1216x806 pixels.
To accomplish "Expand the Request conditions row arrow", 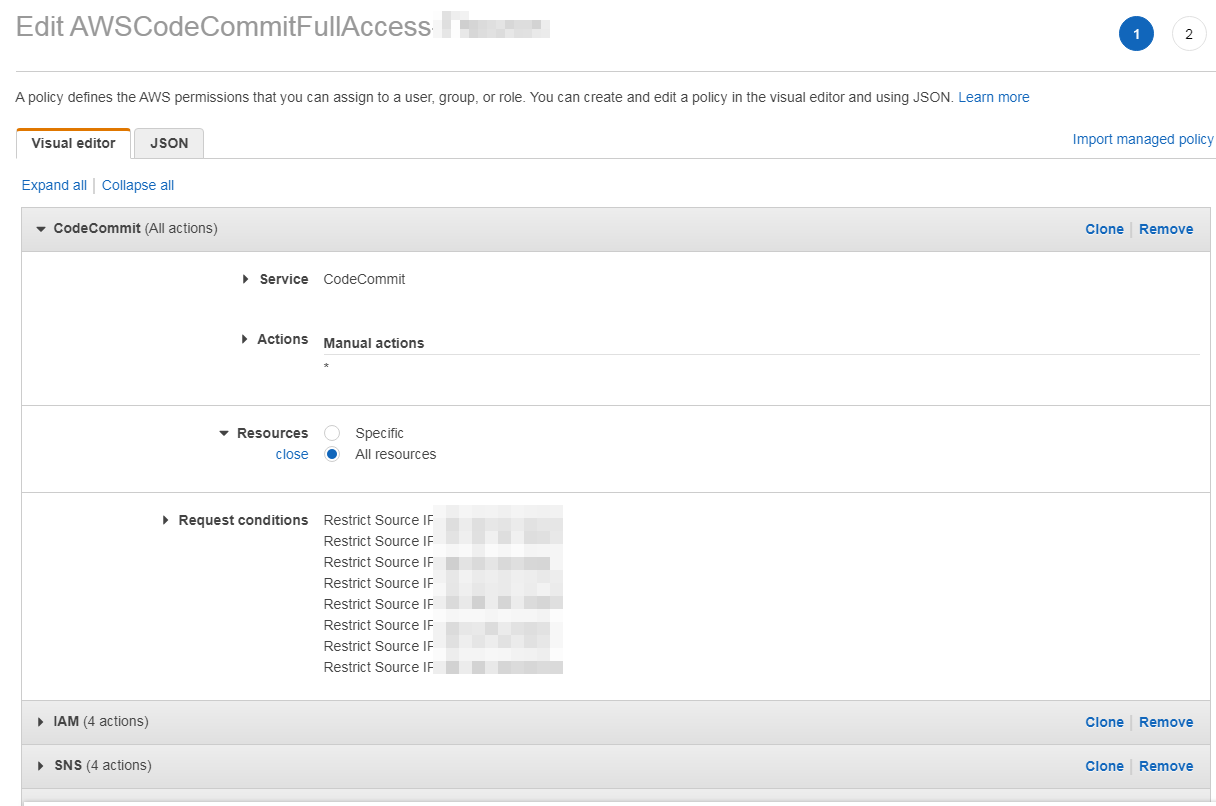I will coord(165,520).
